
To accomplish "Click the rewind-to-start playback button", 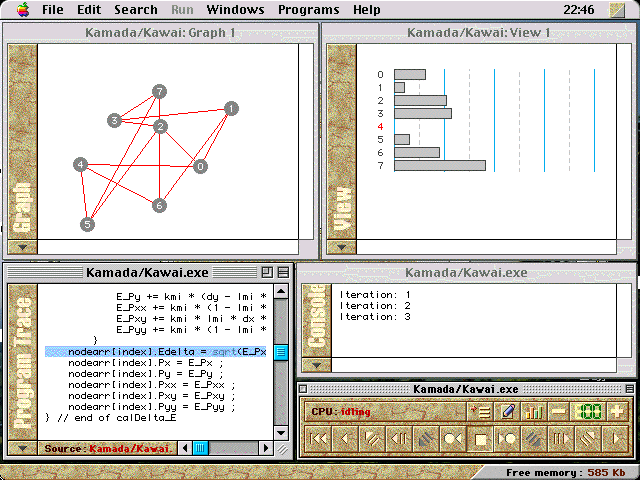I will point(319,437).
